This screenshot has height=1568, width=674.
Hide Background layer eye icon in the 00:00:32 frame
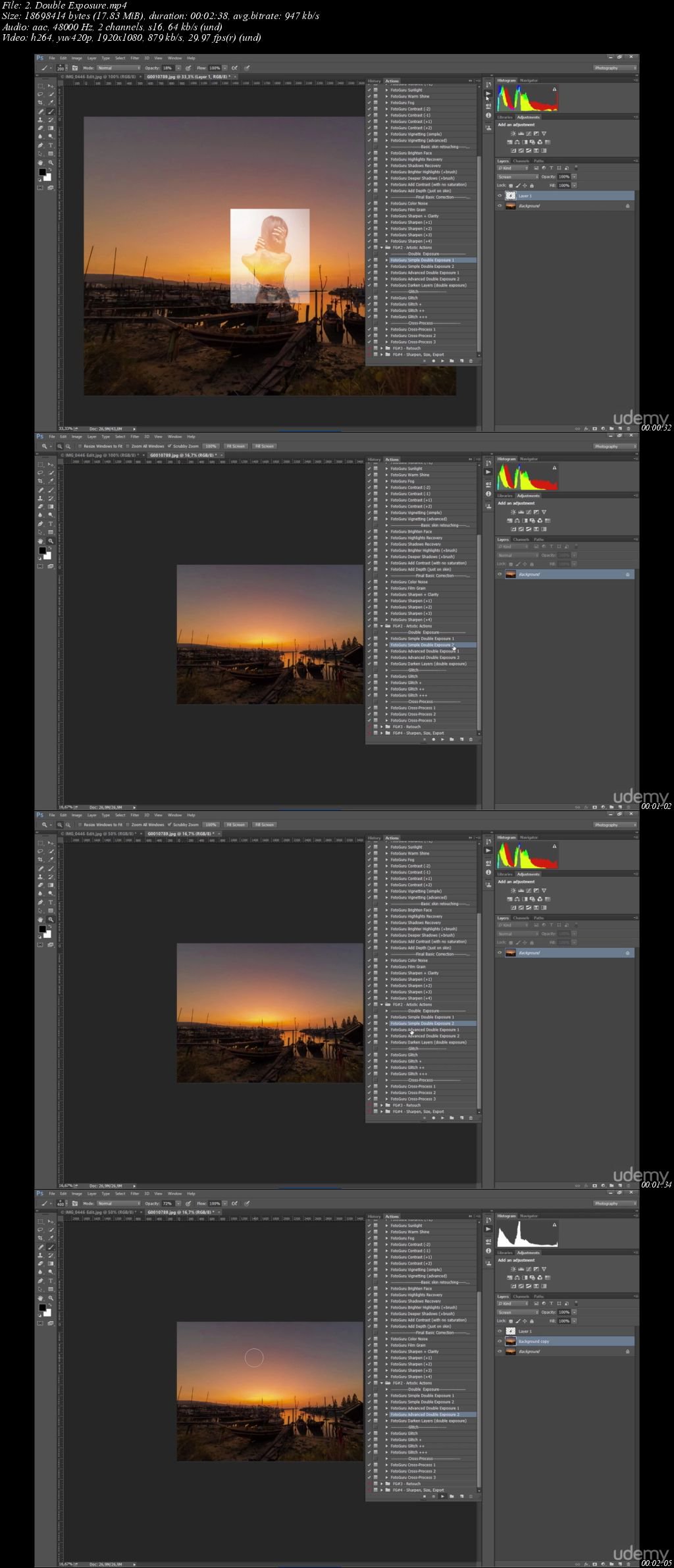(x=500, y=206)
